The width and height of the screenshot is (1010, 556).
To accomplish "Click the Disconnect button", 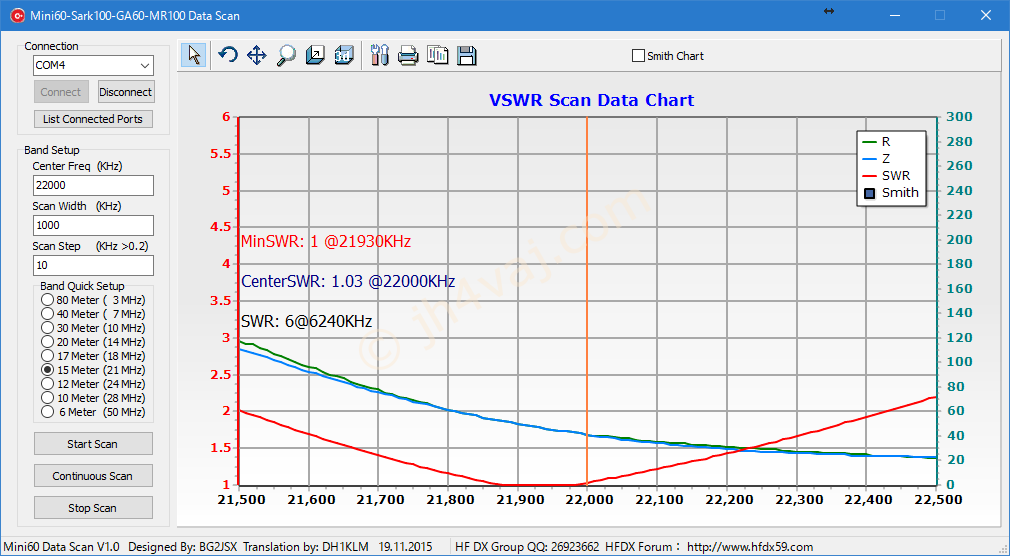I will coord(126,92).
